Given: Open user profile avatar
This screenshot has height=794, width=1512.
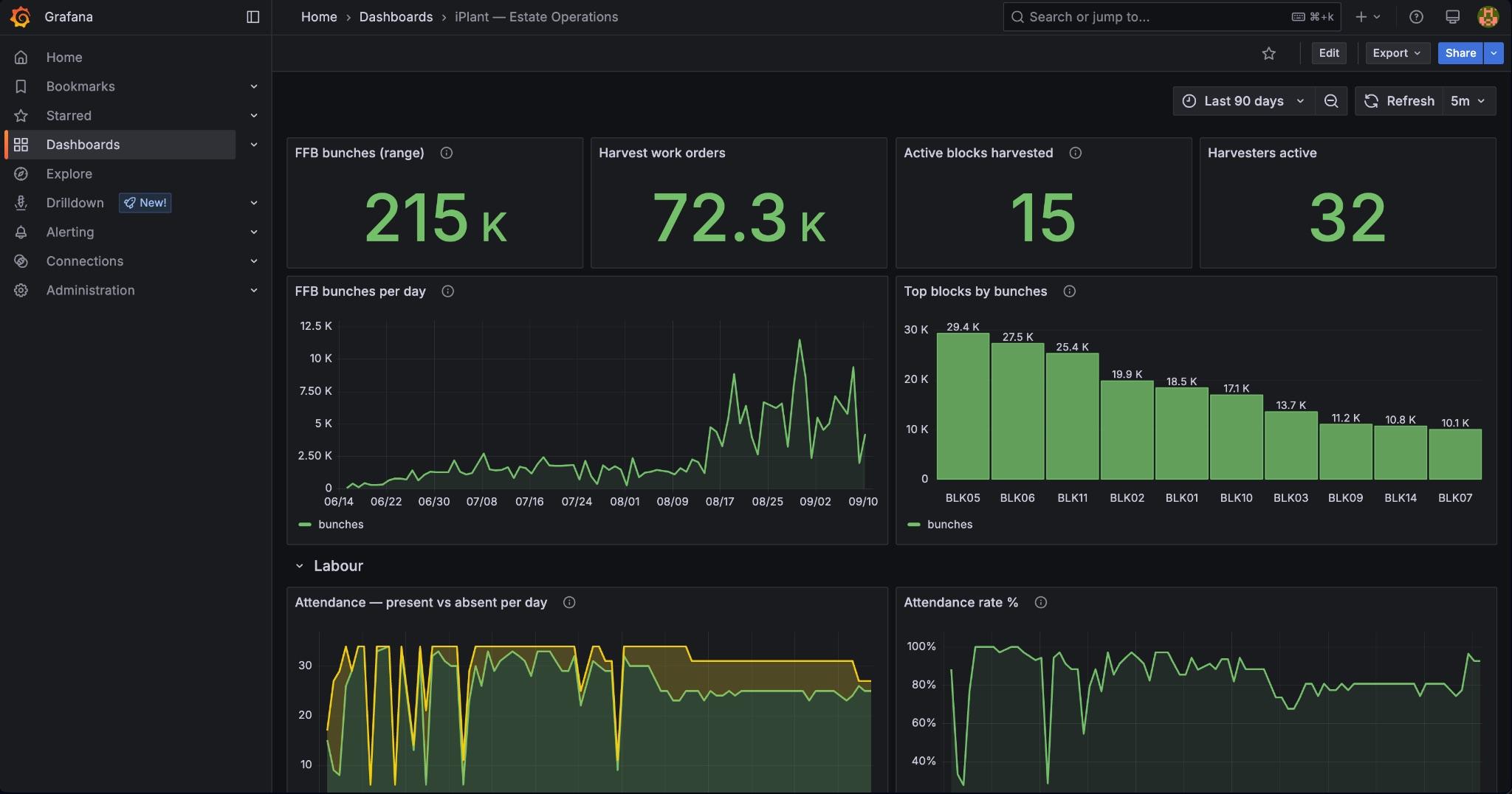Looking at the screenshot, I should tap(1488, 17).
